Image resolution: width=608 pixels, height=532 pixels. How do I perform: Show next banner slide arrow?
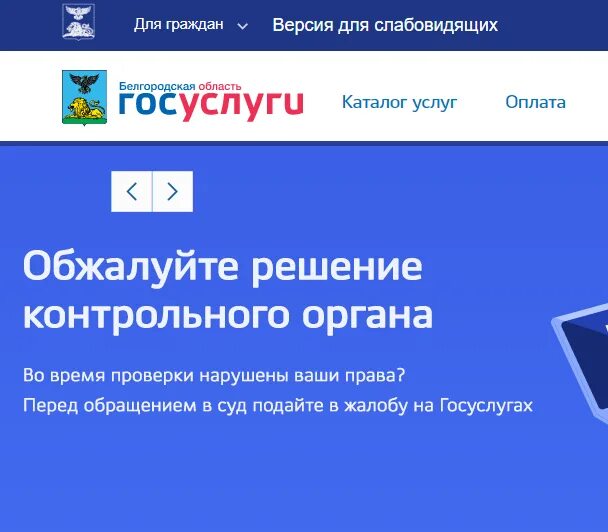click(173, 192)
